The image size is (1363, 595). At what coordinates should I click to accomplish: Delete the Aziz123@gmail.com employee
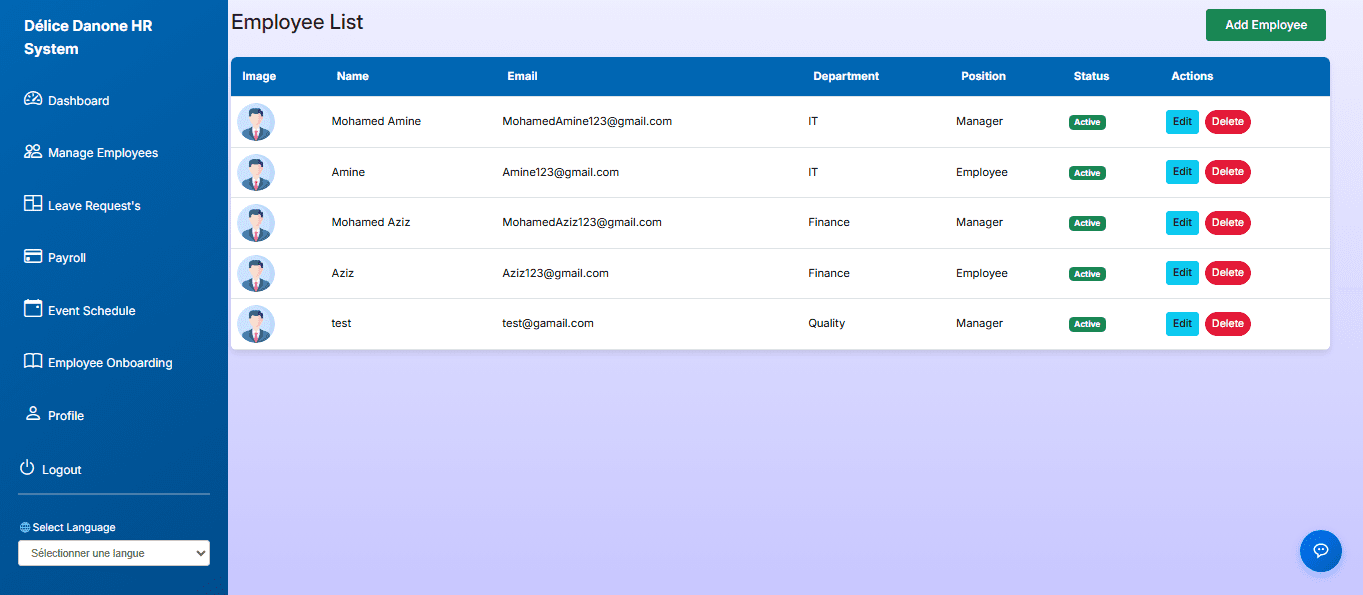1228,273
